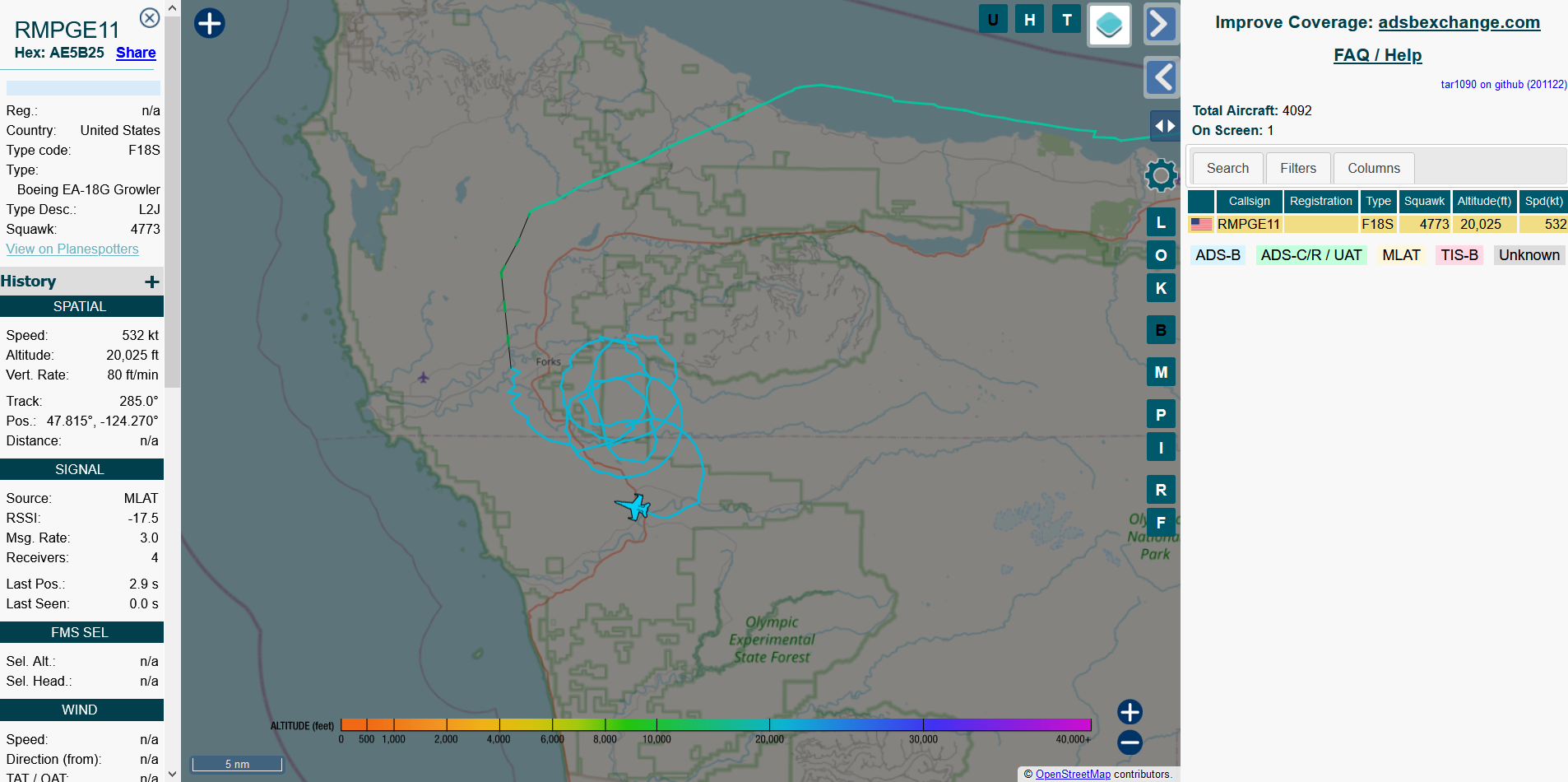Image resolution: width=1568 pixels, height=782 pixels.
Task: Toggle the I map button
Action: click(1161, 448)
